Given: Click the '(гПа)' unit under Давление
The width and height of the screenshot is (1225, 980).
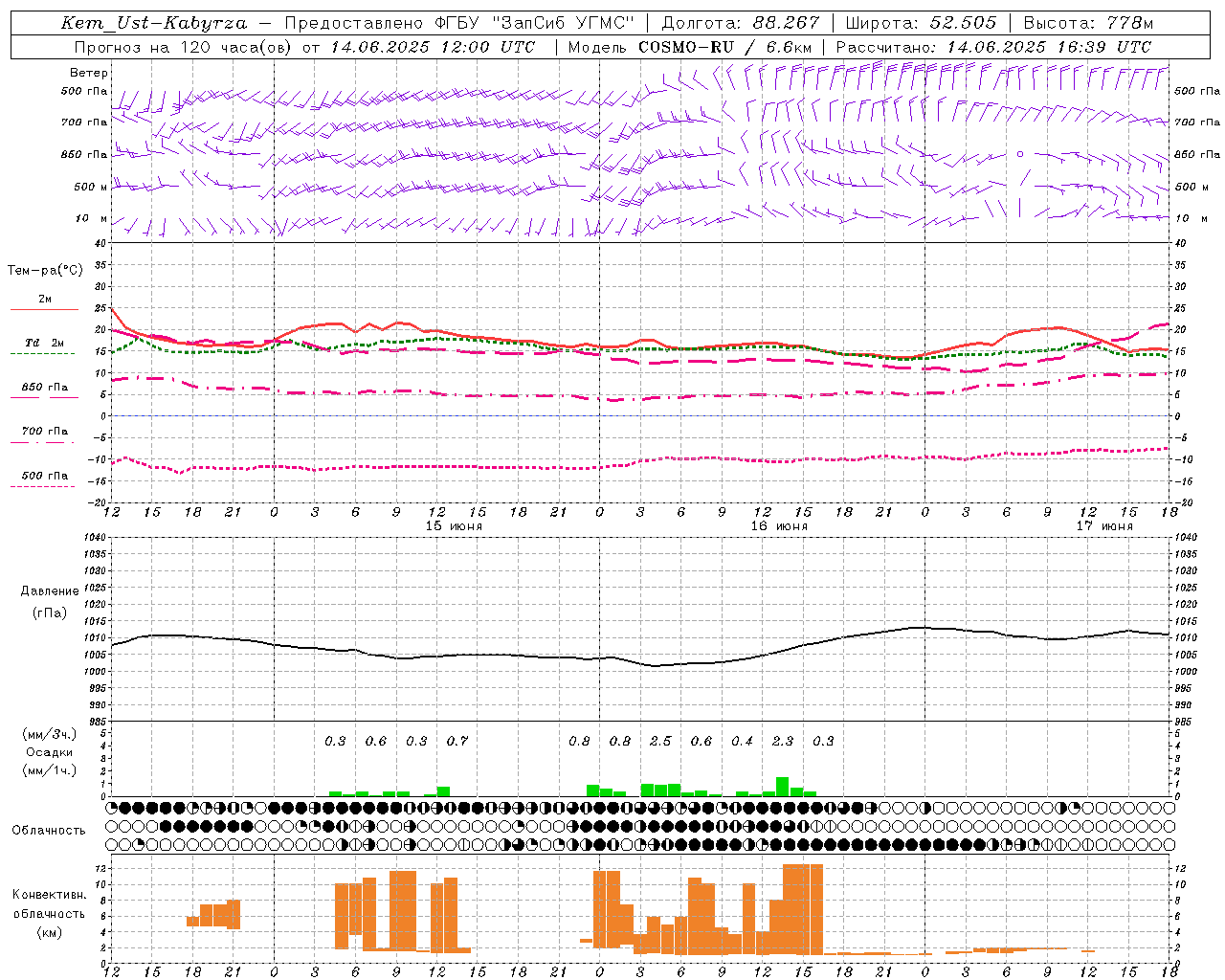Looking at the screenshot, I should pos(50,612).
